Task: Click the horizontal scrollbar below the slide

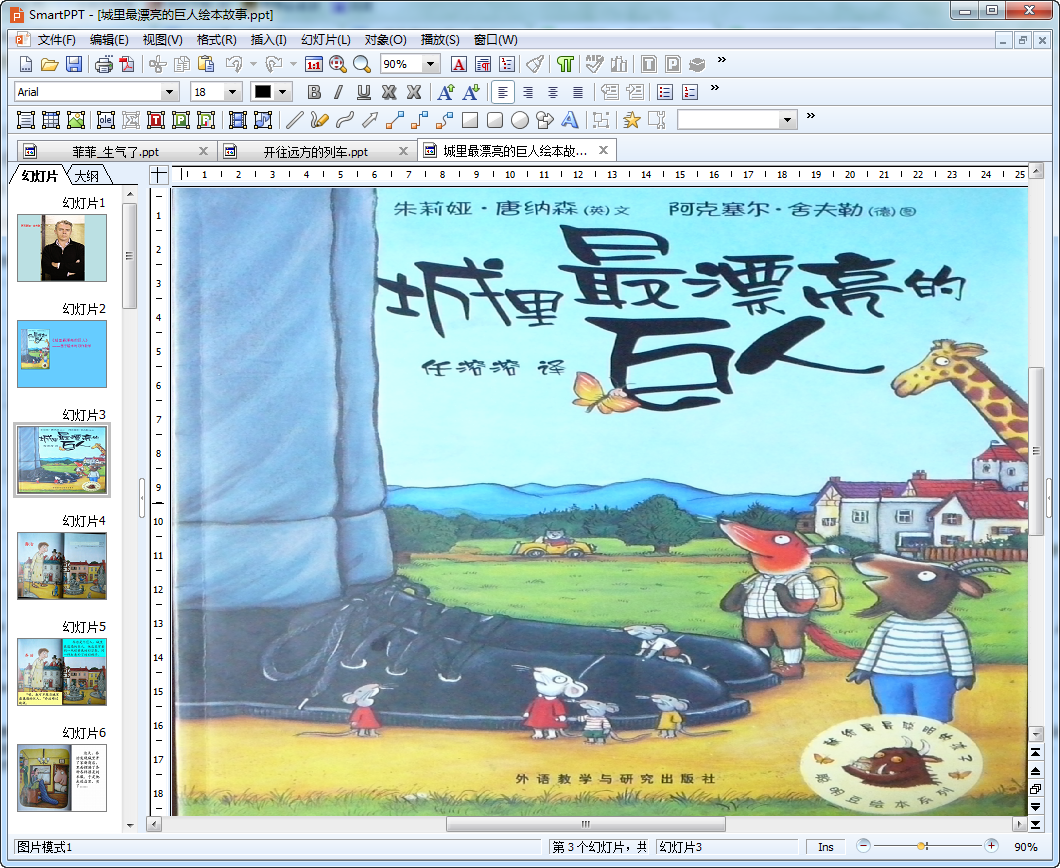Action: pyautogui.click(x=585, y=824)
